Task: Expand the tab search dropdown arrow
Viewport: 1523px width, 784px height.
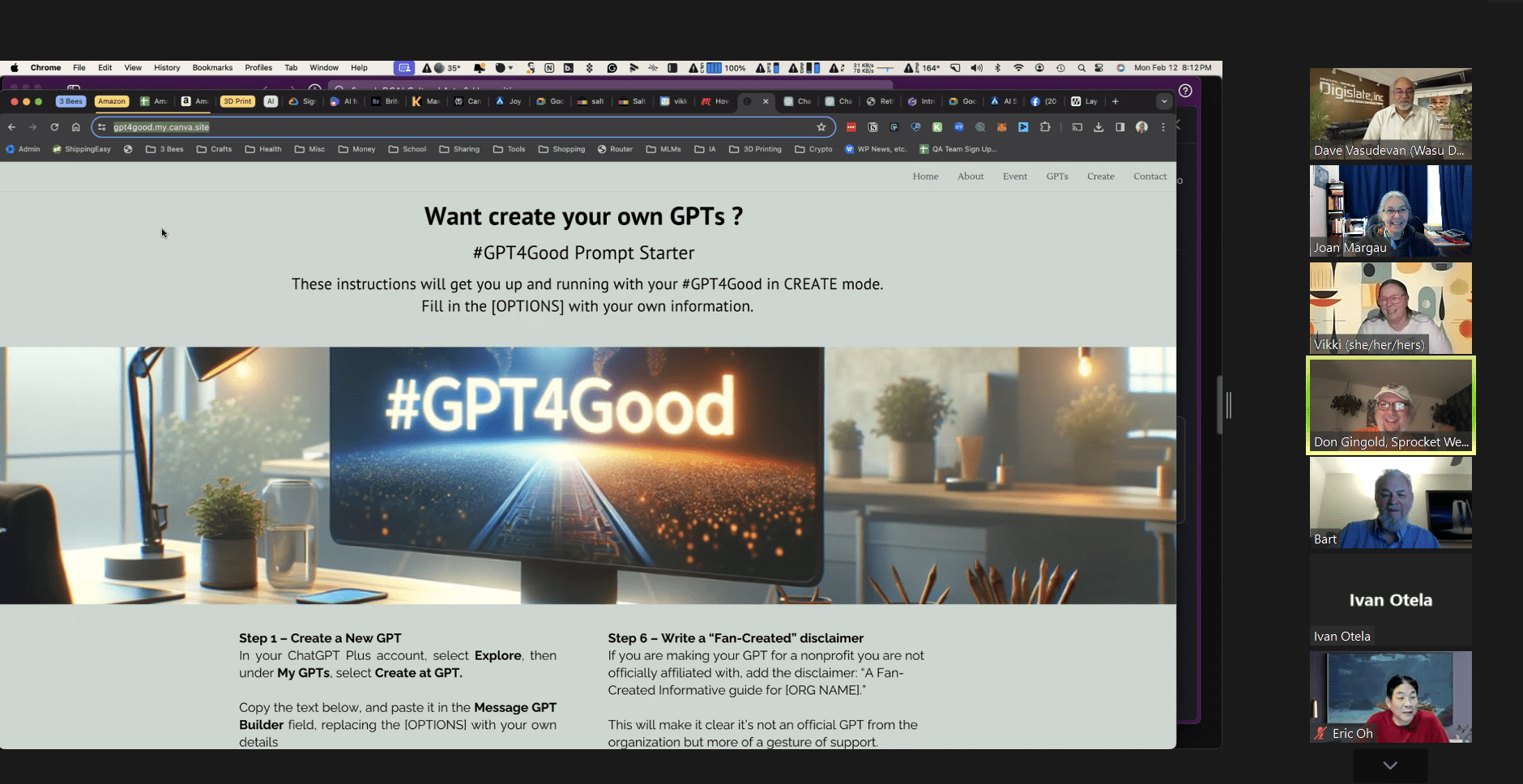Action: point(1164,101)
